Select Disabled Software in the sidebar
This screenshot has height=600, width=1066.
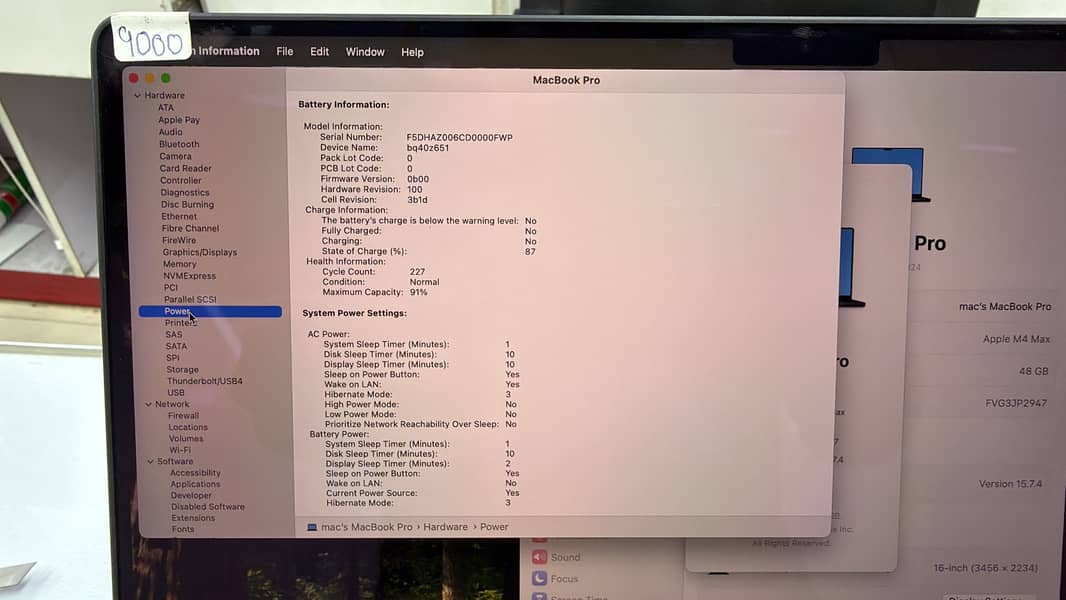[x=207, y=507]
